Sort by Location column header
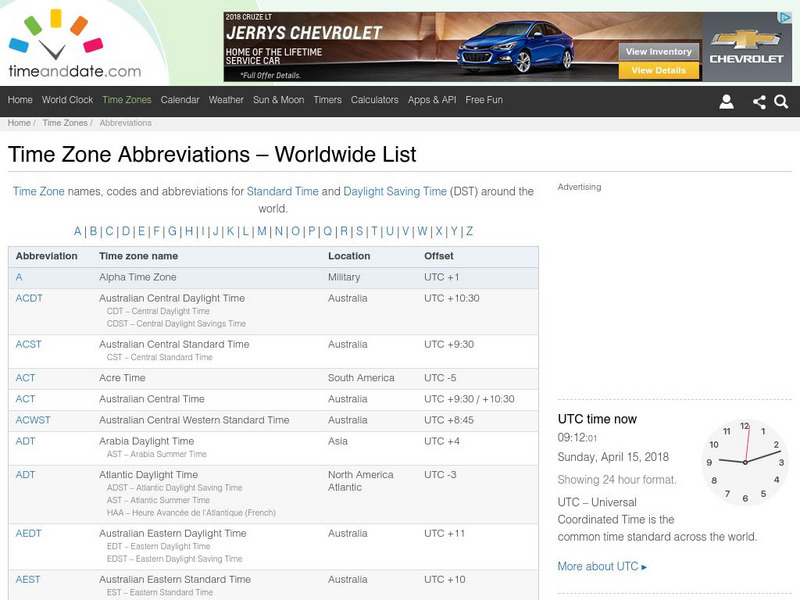This screenshot has width=800, height=600. [349, 256]
